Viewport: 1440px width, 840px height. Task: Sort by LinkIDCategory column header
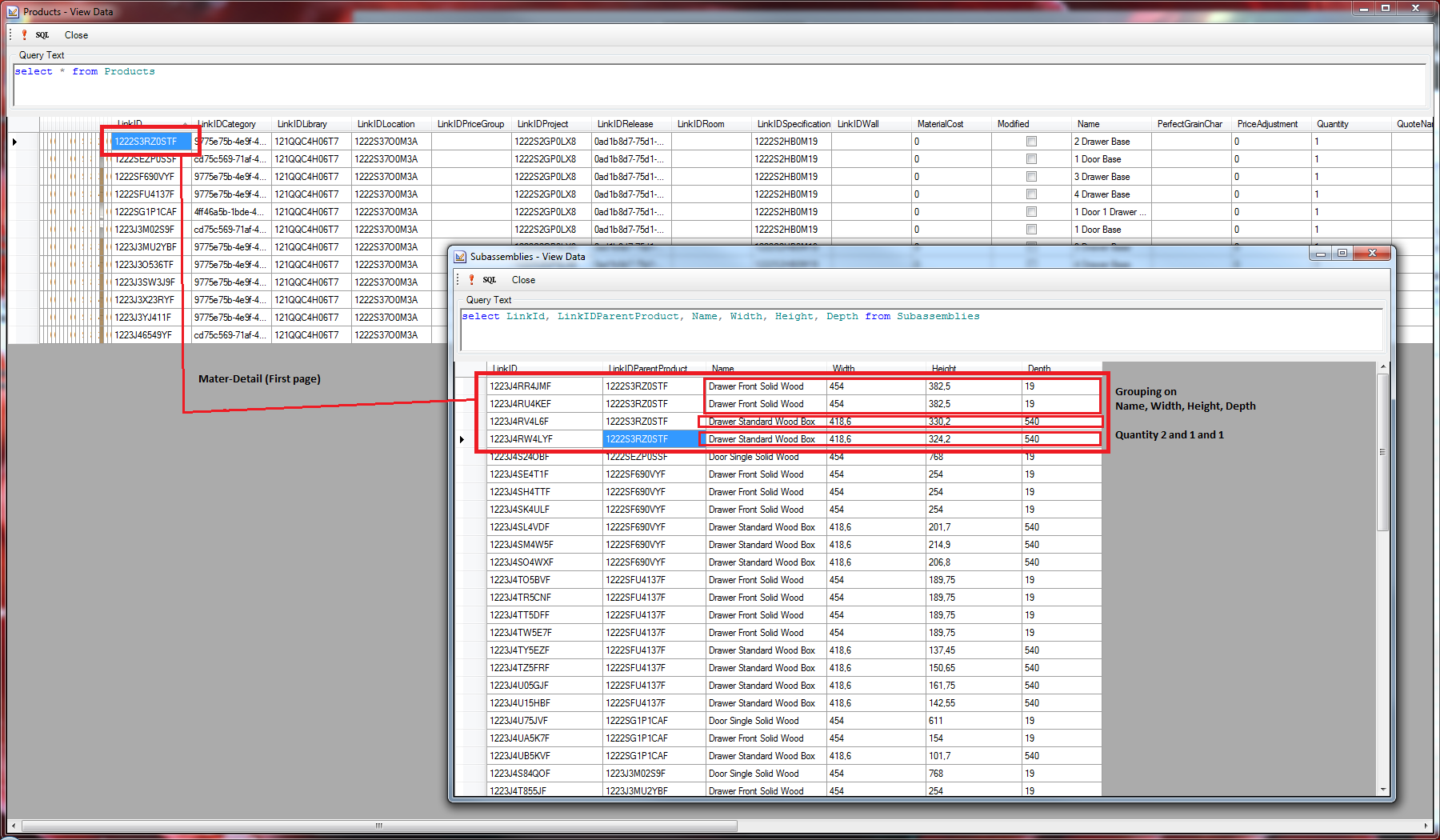231,124
